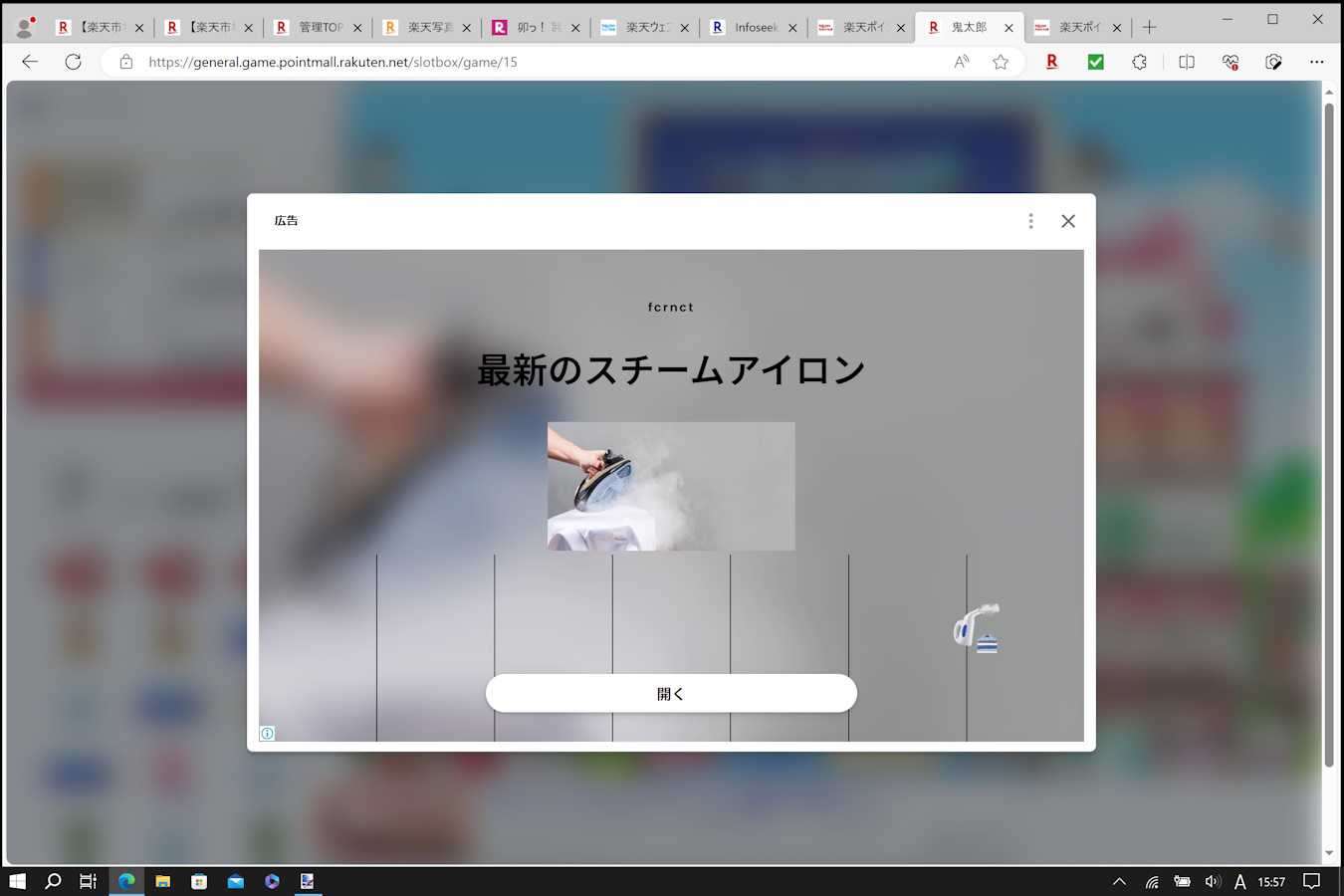This screenshot has height=896, width=1344.
Task: Close the advertisement popup with the X
Action: click(1068, 221)
